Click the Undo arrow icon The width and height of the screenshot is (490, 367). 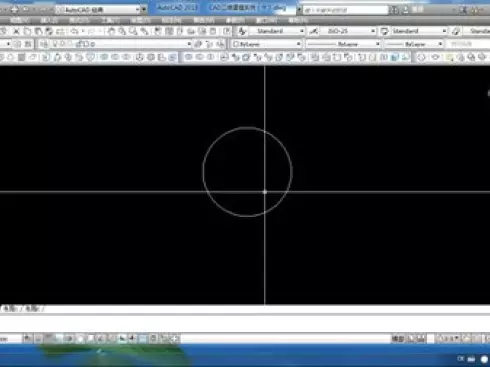pyautogui.click(x=75, y=31)
